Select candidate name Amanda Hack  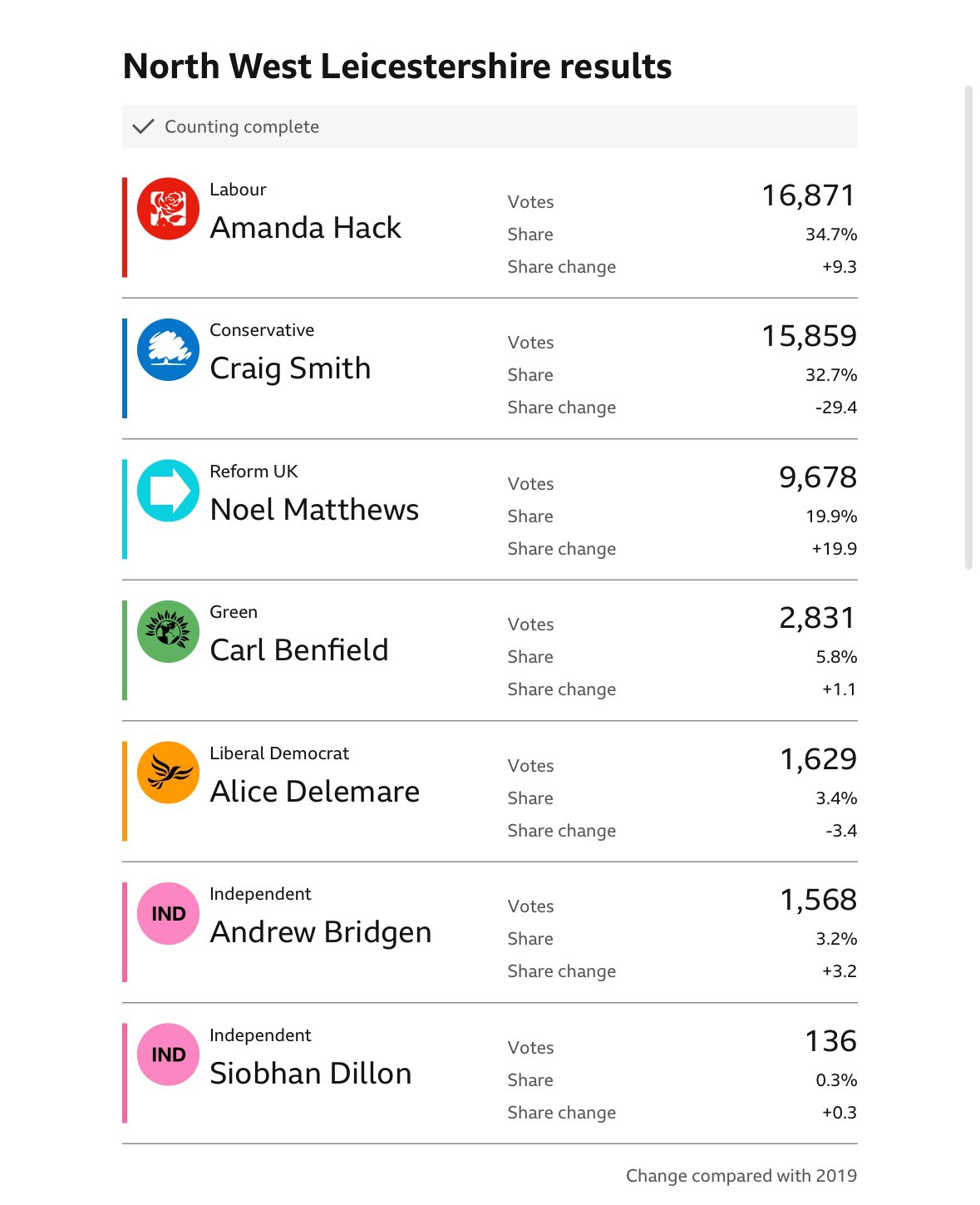(x=305, y=228)
